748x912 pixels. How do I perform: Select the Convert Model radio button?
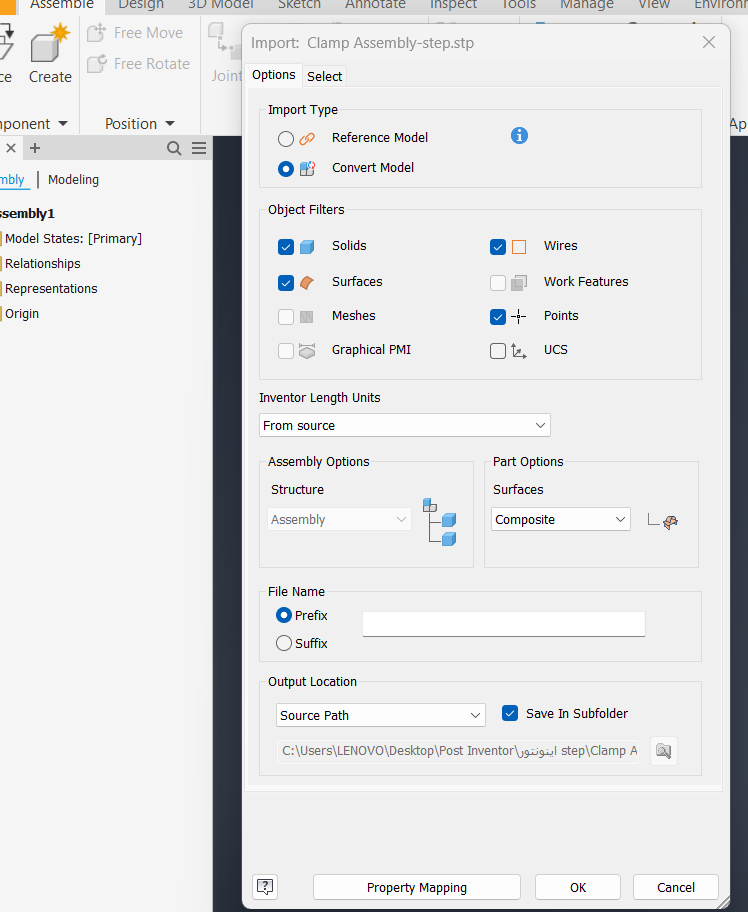(286, 169)
